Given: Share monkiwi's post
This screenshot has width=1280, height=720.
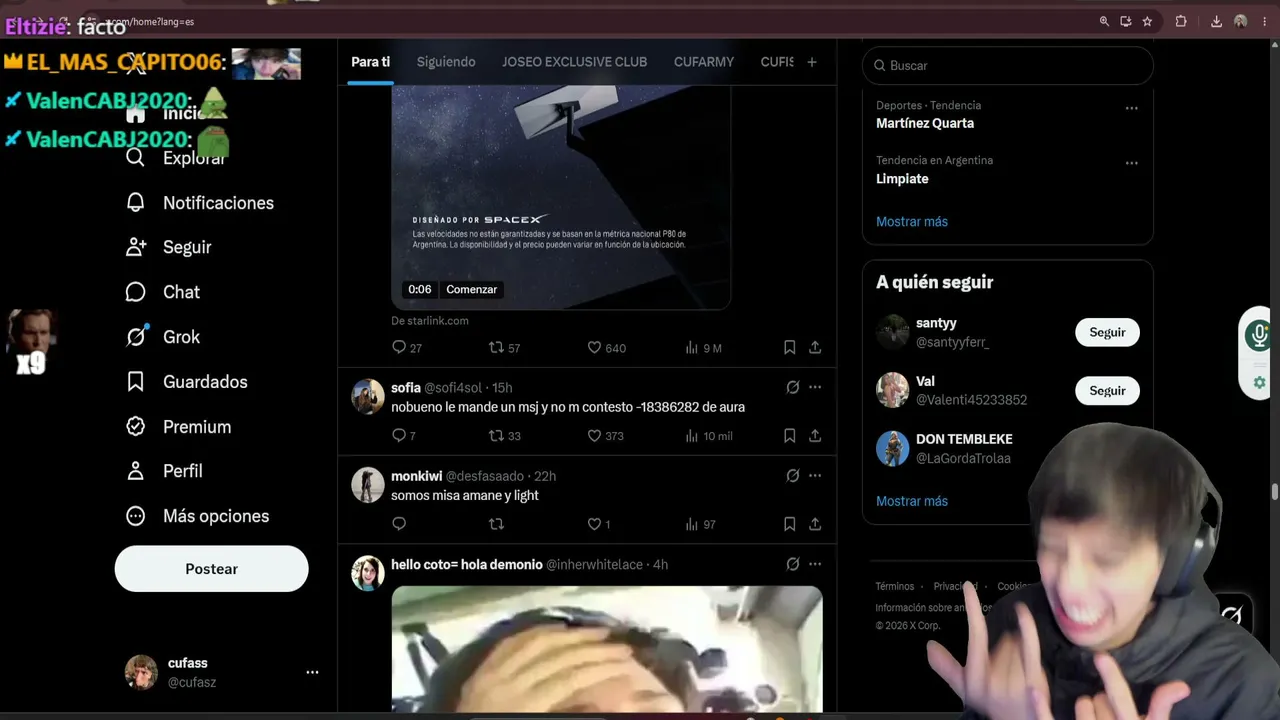Looking at the screenshot, I should point(815,524).
